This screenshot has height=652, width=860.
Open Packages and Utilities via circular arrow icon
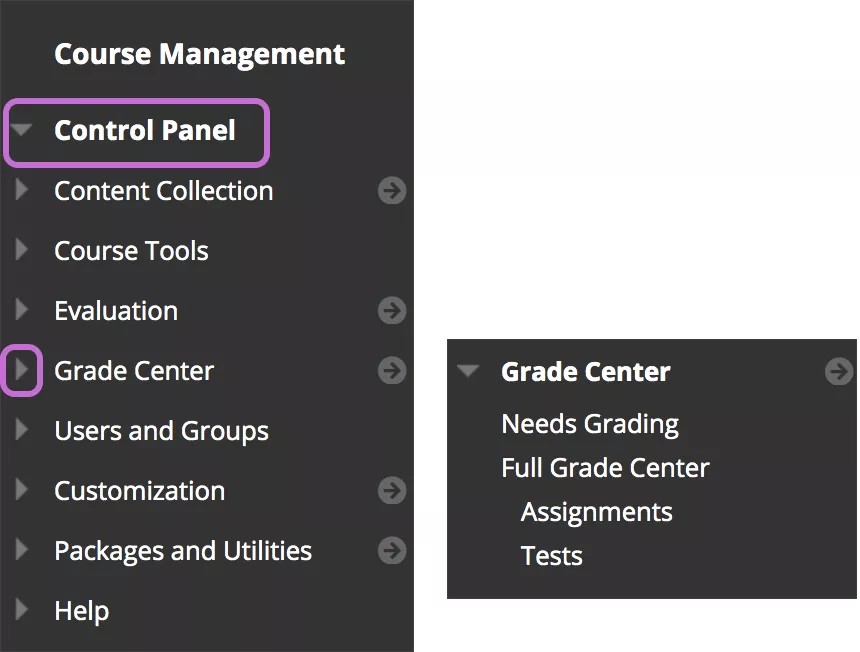392,550
